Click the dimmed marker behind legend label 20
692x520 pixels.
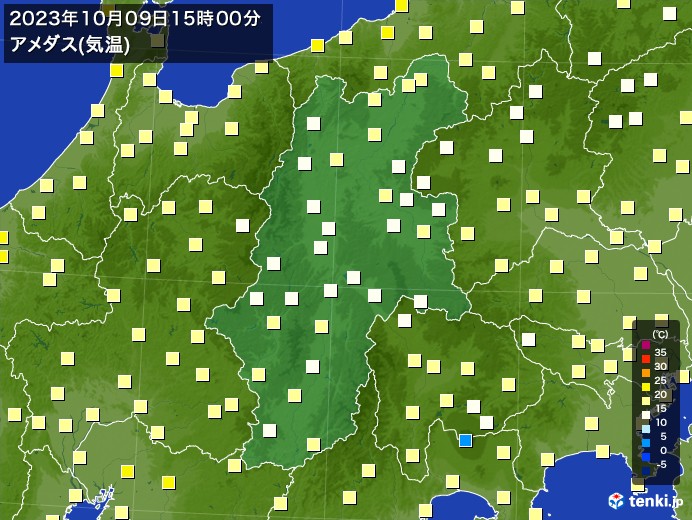(666, 396)
